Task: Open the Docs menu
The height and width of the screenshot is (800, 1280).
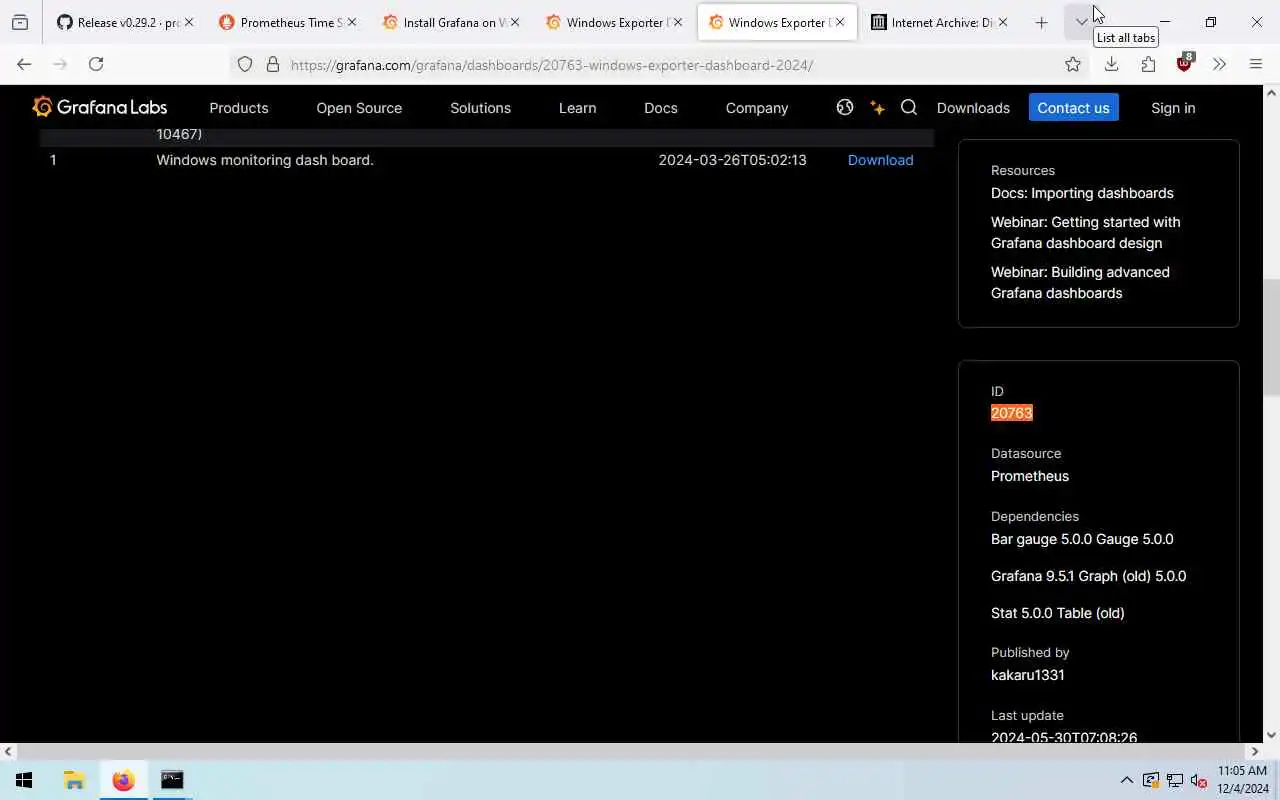Action: 661,108
